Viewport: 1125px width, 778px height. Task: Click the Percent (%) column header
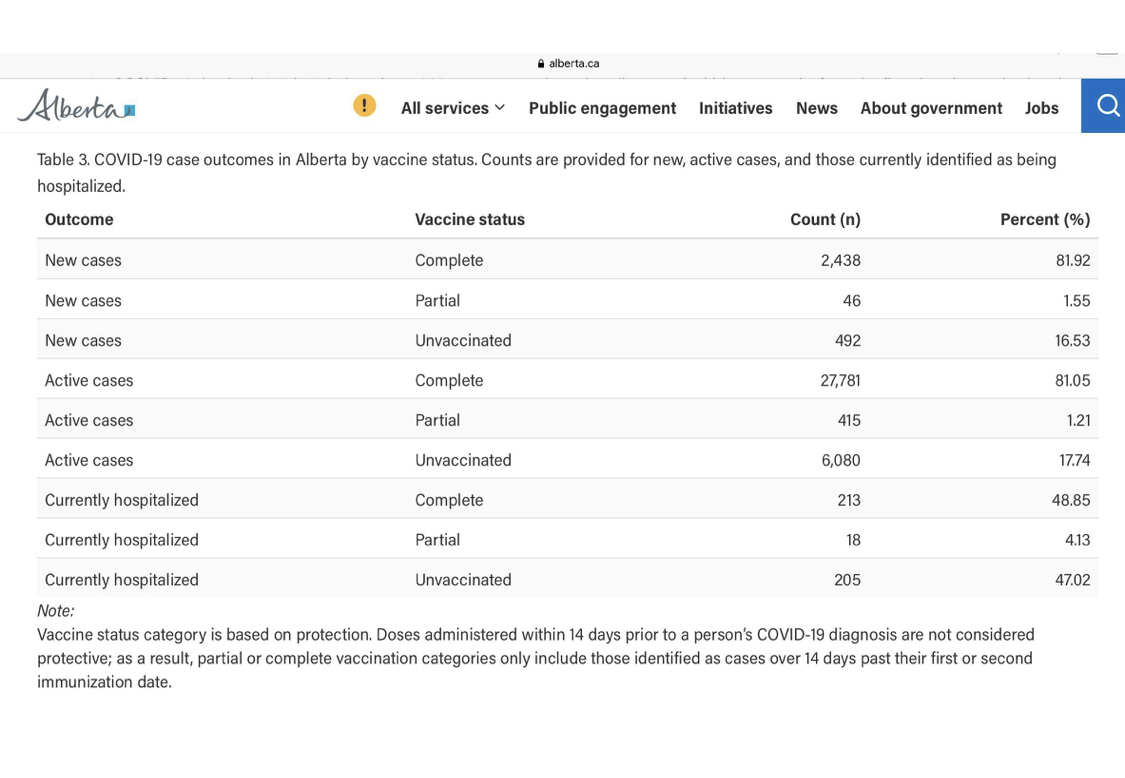coord(1044,219)
